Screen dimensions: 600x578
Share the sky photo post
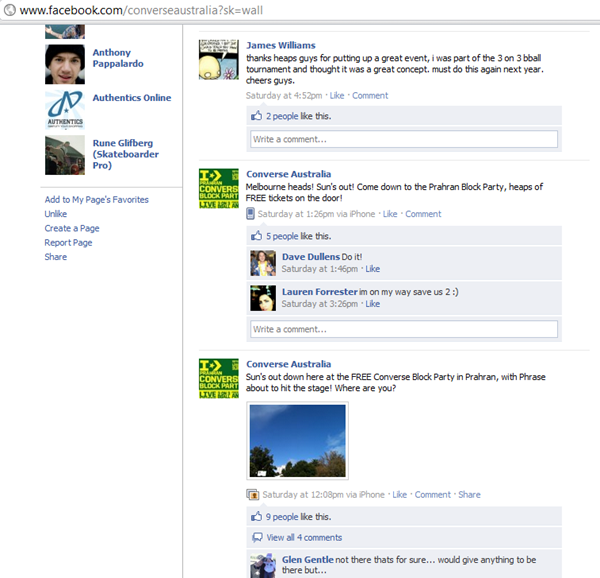469,495
